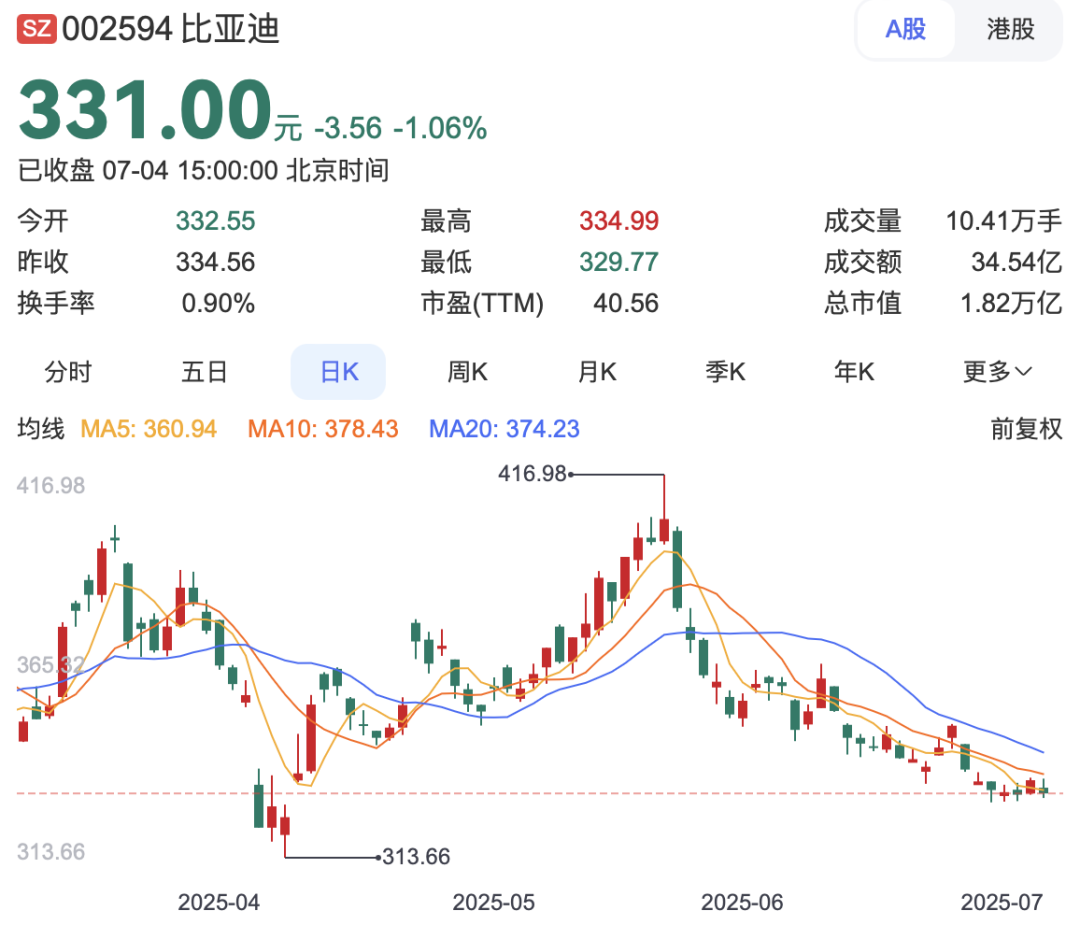The width and height of the screenshot is (1080, 925).
Task: Click the 最低 field label
Action: pyautogui.click(x=446, y=262)
